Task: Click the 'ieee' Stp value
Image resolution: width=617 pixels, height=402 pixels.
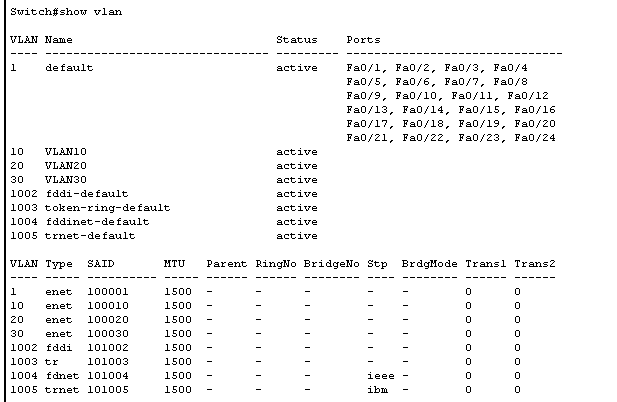Action: click(381, 376)
